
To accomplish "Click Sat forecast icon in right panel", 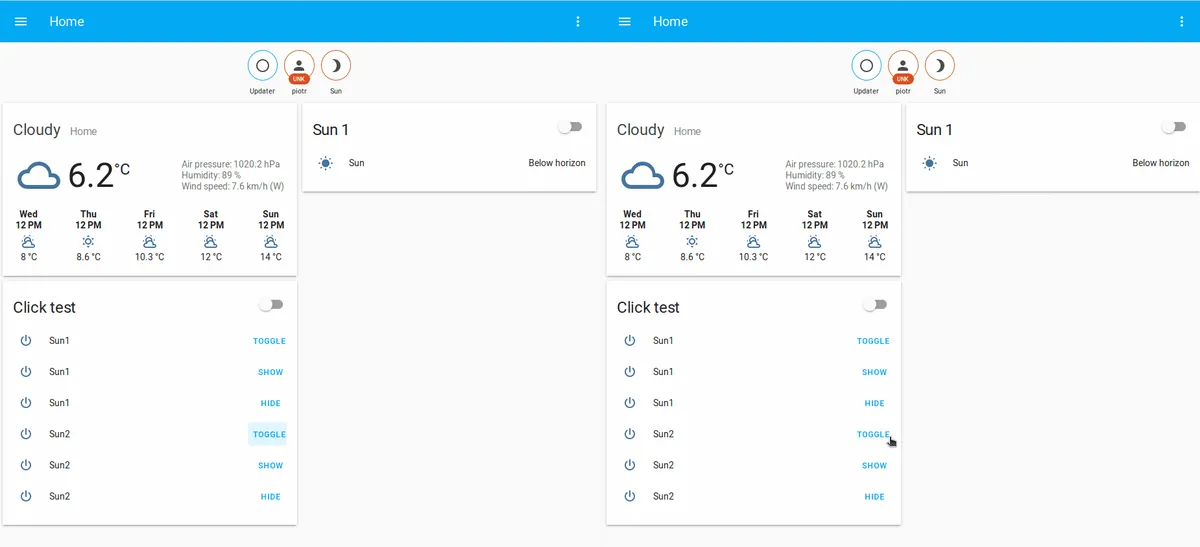I will [815, 241].
